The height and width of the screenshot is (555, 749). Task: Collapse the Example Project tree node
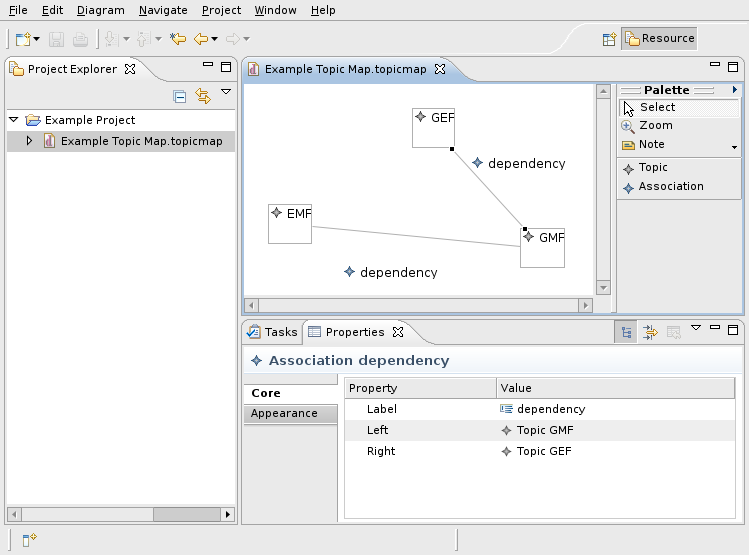point(13,119)
